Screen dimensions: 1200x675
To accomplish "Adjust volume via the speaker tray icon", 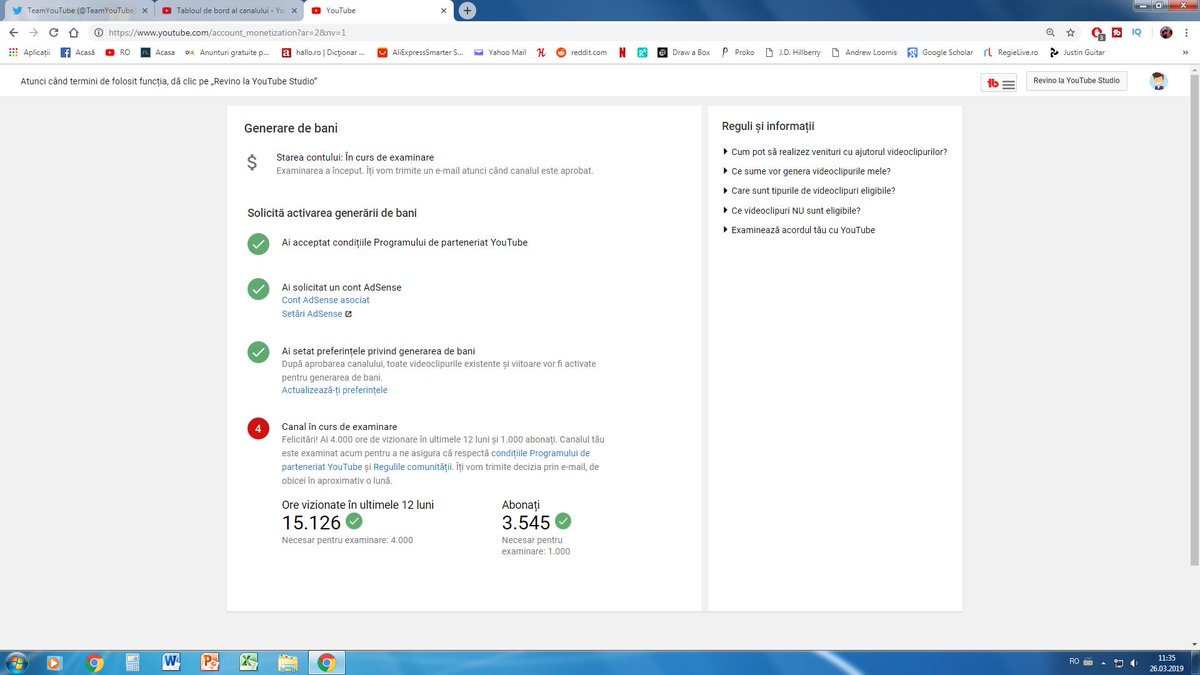I will pos(1134,662).
